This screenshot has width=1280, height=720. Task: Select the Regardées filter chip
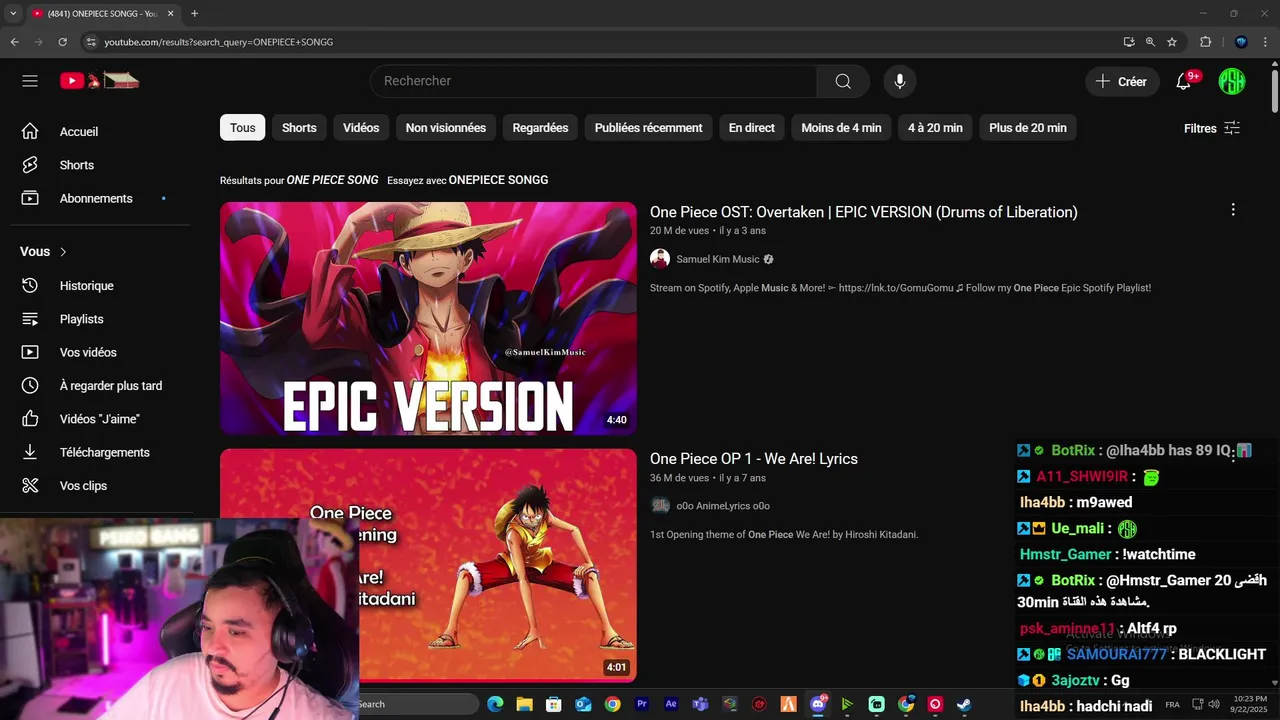(540, 128)
